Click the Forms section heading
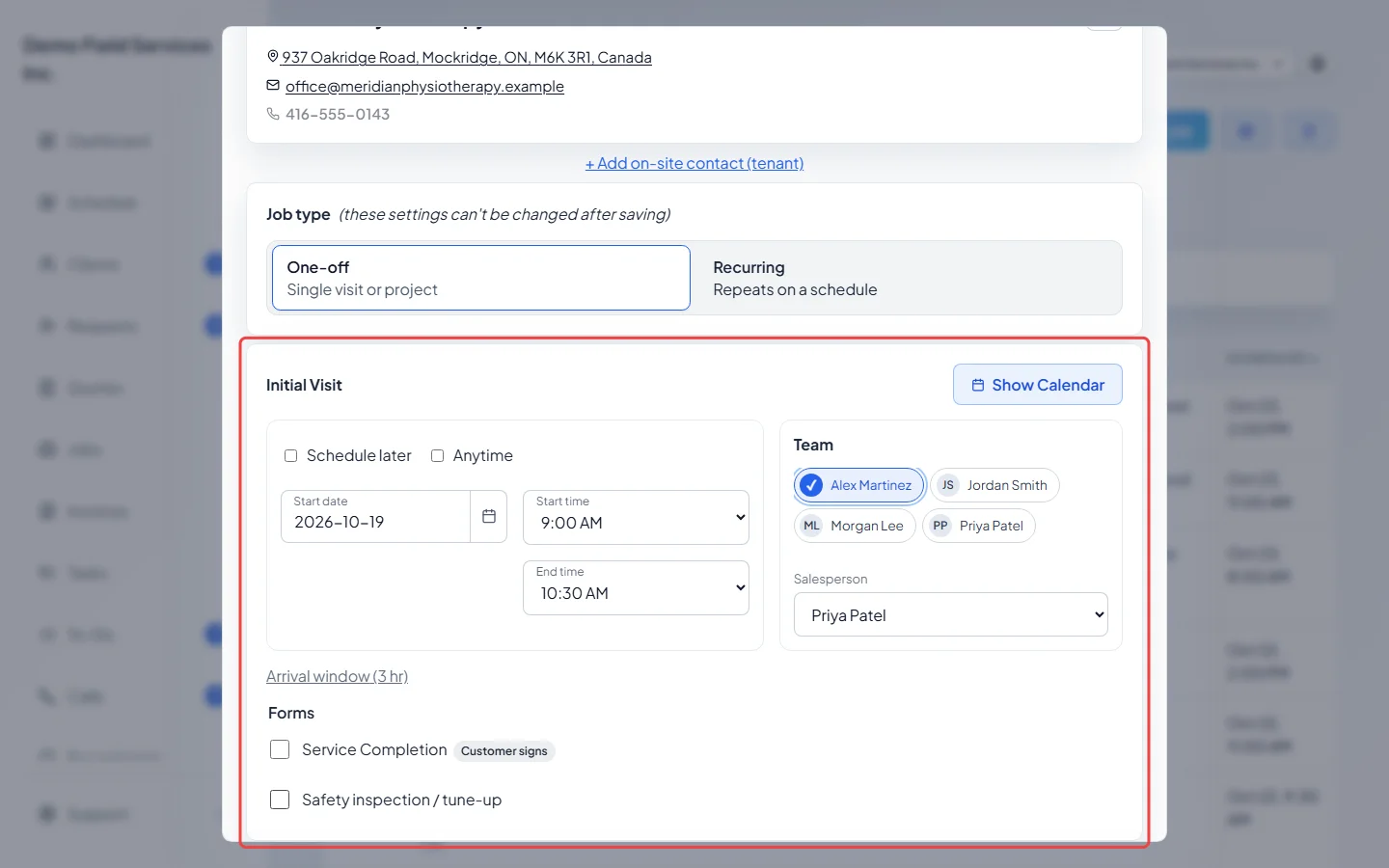1389x868 pixels. coord(291,713)
